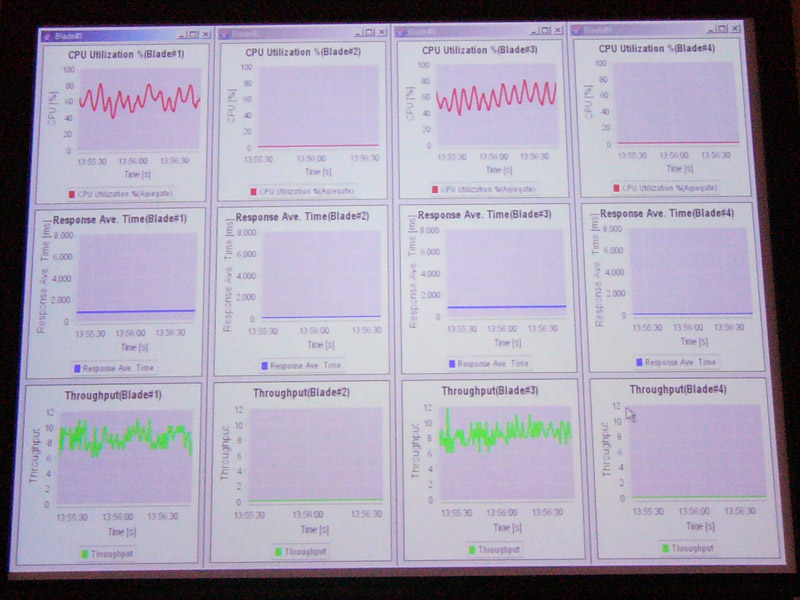Click the Blade#2 window title bar icon
The image size is (800, 600).
click(223, 34)
